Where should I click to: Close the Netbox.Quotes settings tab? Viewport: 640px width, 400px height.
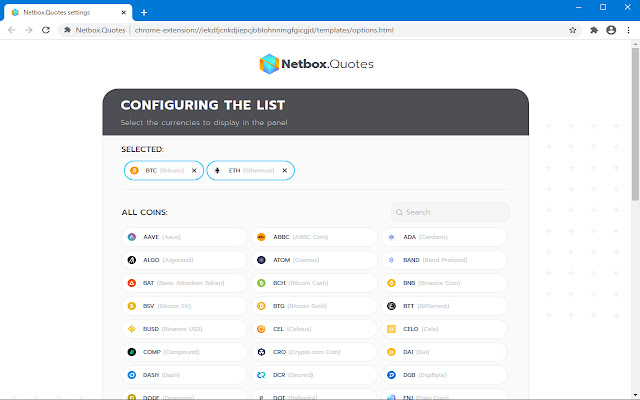point(123,13)
